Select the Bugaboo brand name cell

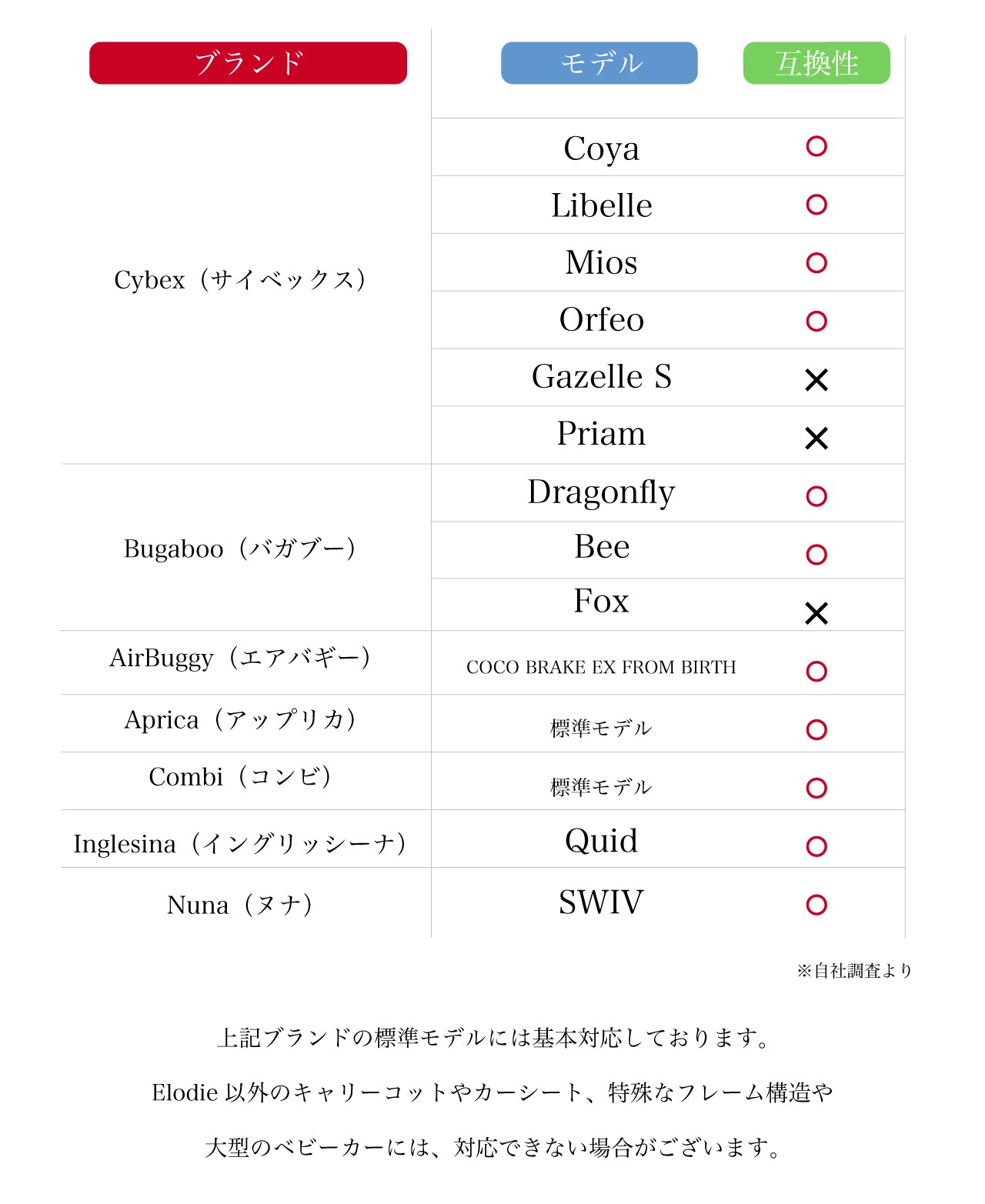[x=239, y=549]
